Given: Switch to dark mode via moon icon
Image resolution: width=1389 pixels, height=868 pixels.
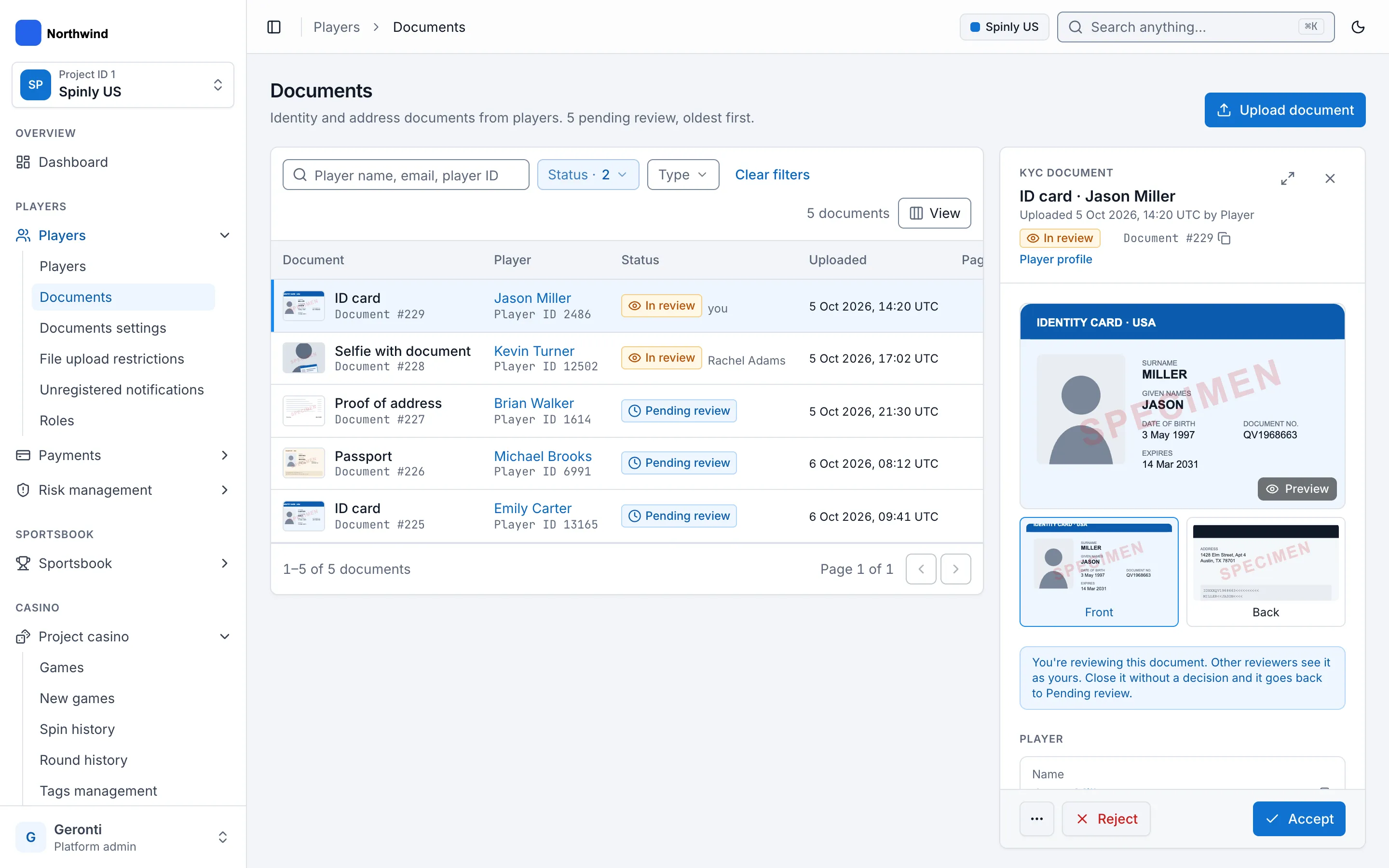Looking at the screenshot, I should 1358,27.
